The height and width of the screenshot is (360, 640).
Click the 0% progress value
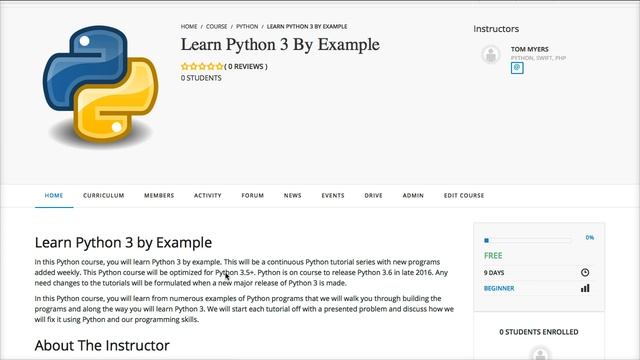coord(589,237)
